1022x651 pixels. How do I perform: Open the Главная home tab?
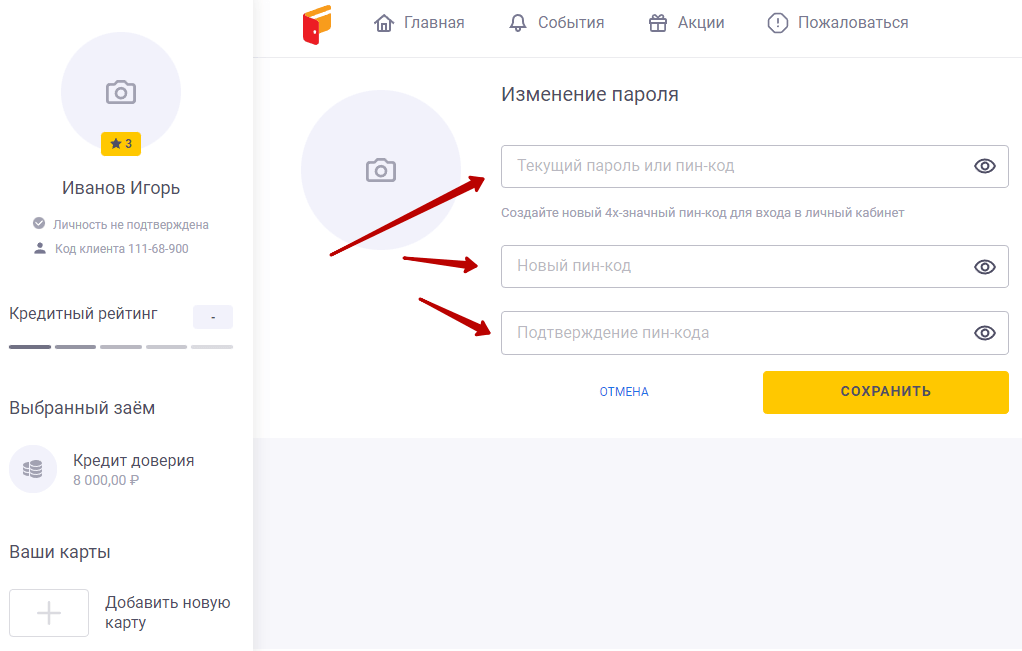tap(419, 23)
